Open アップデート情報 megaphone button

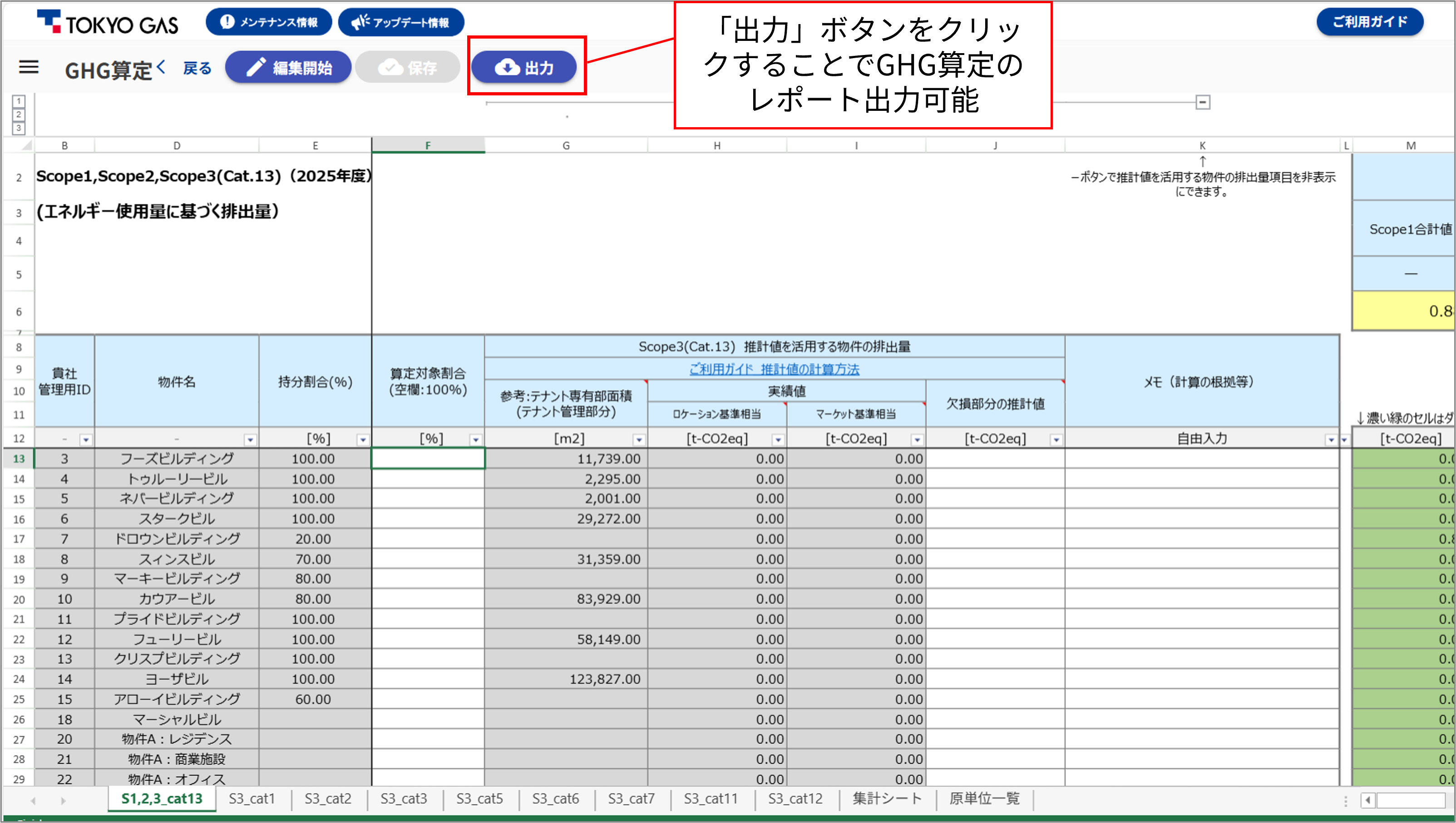click(x=401, y=22)
